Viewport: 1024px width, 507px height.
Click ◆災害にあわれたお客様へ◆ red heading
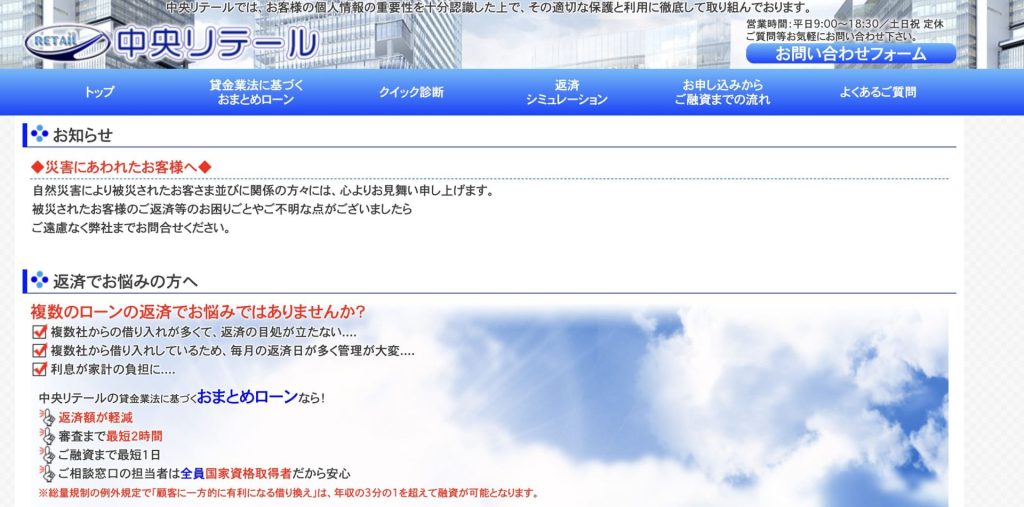point(121,167)
